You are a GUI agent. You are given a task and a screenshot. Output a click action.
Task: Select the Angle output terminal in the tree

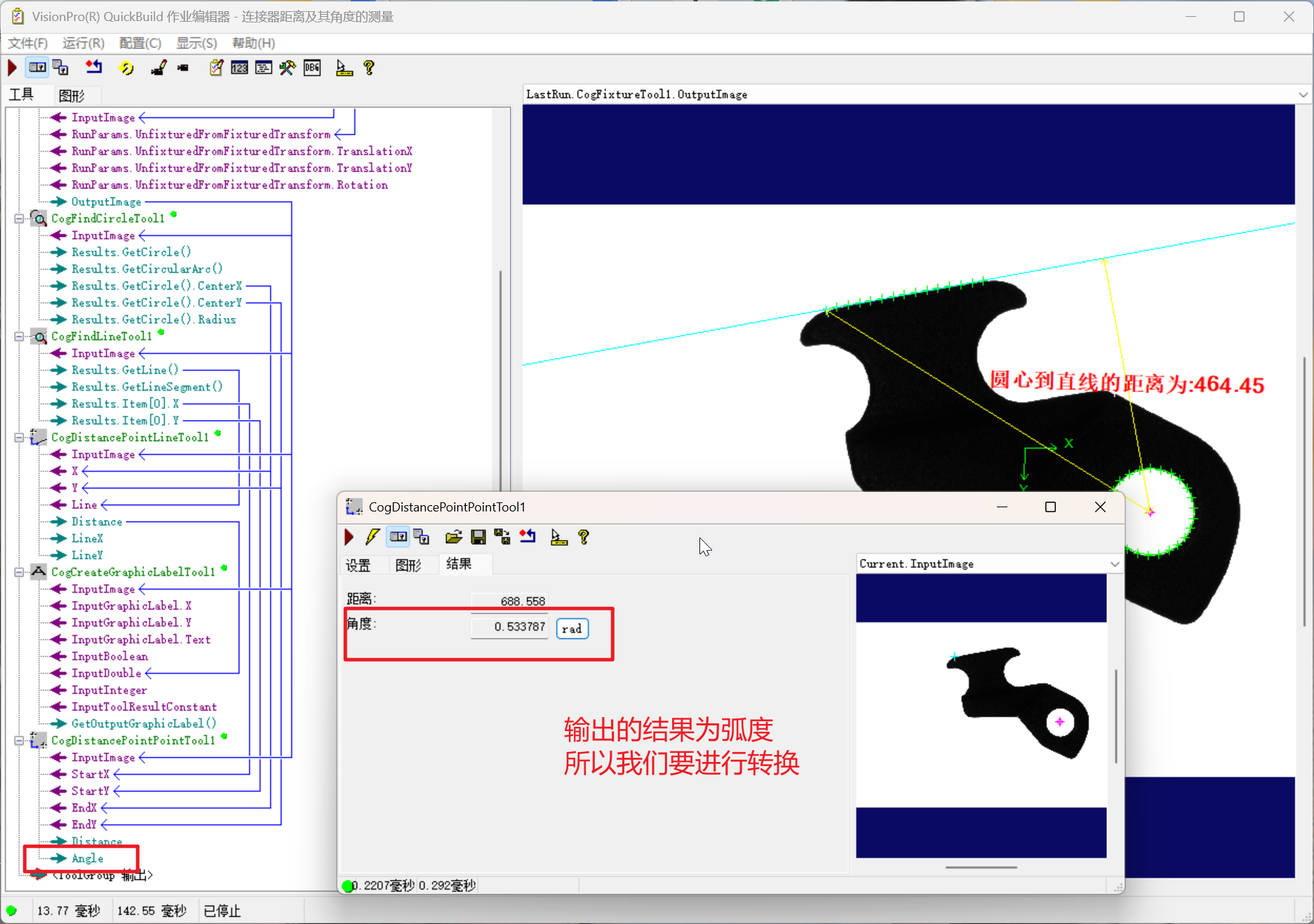(87, 859)
